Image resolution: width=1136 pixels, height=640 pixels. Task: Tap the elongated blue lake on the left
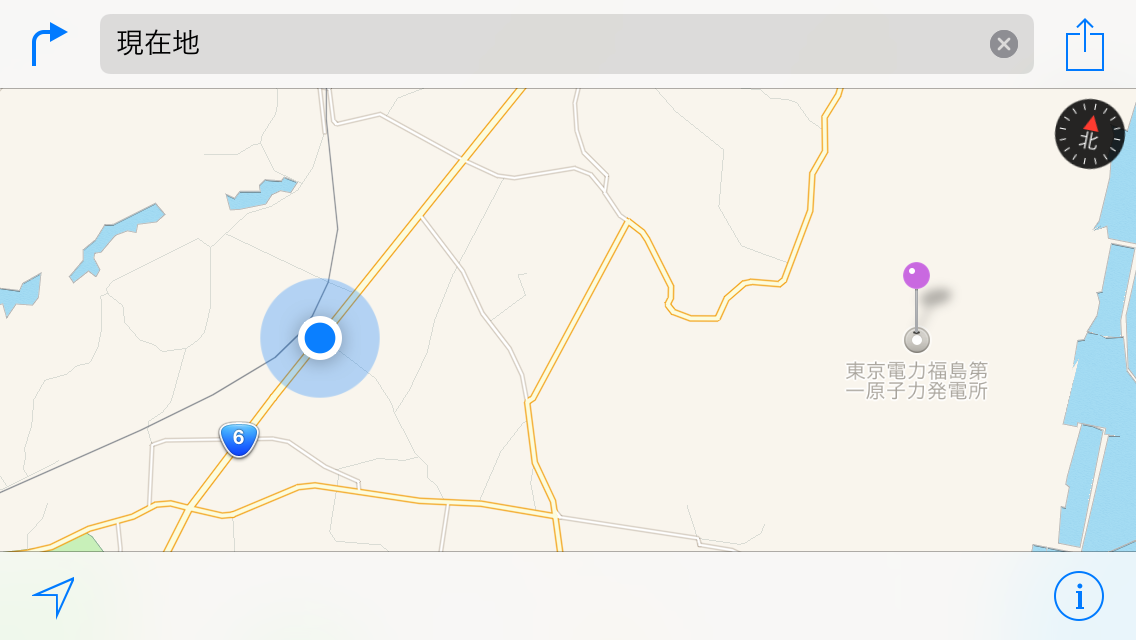(116, 242)
